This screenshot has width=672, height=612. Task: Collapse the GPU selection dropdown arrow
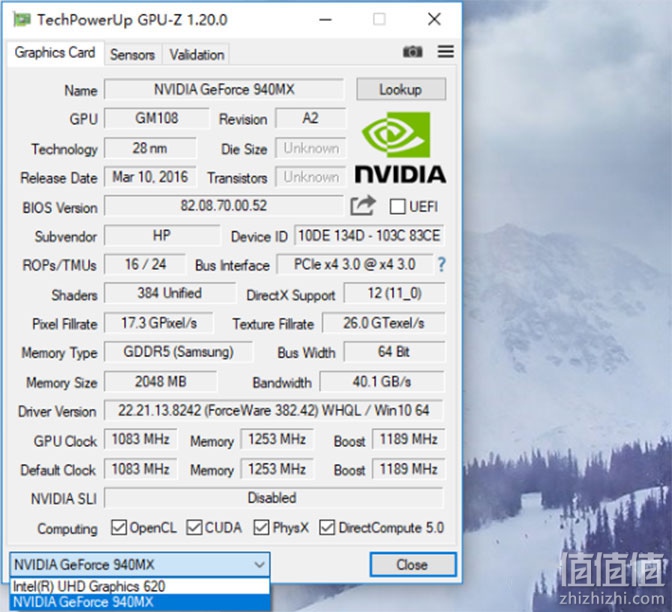point(259,564)
